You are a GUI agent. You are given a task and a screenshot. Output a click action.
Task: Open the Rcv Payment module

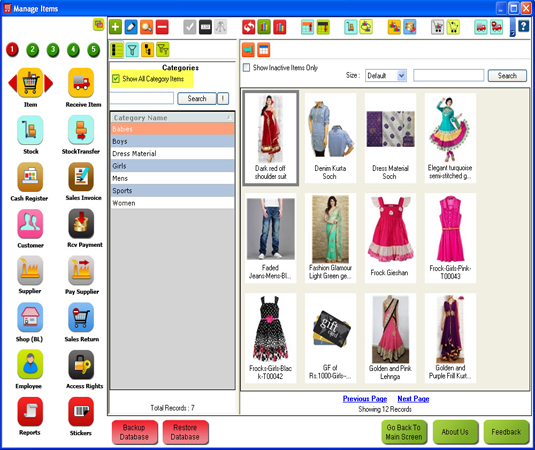[x=81, y=224]
